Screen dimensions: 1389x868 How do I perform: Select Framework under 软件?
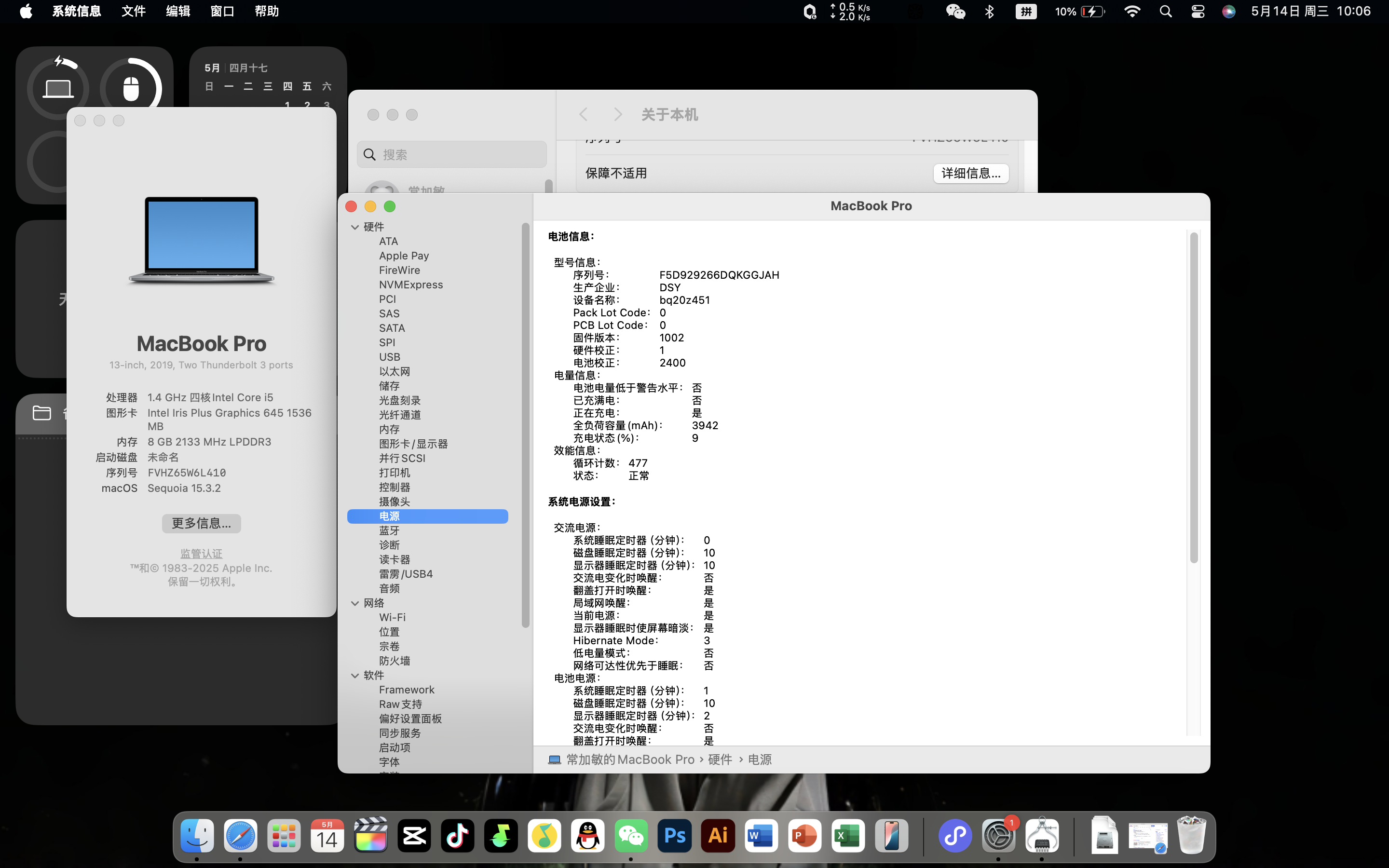pos(407,690)
